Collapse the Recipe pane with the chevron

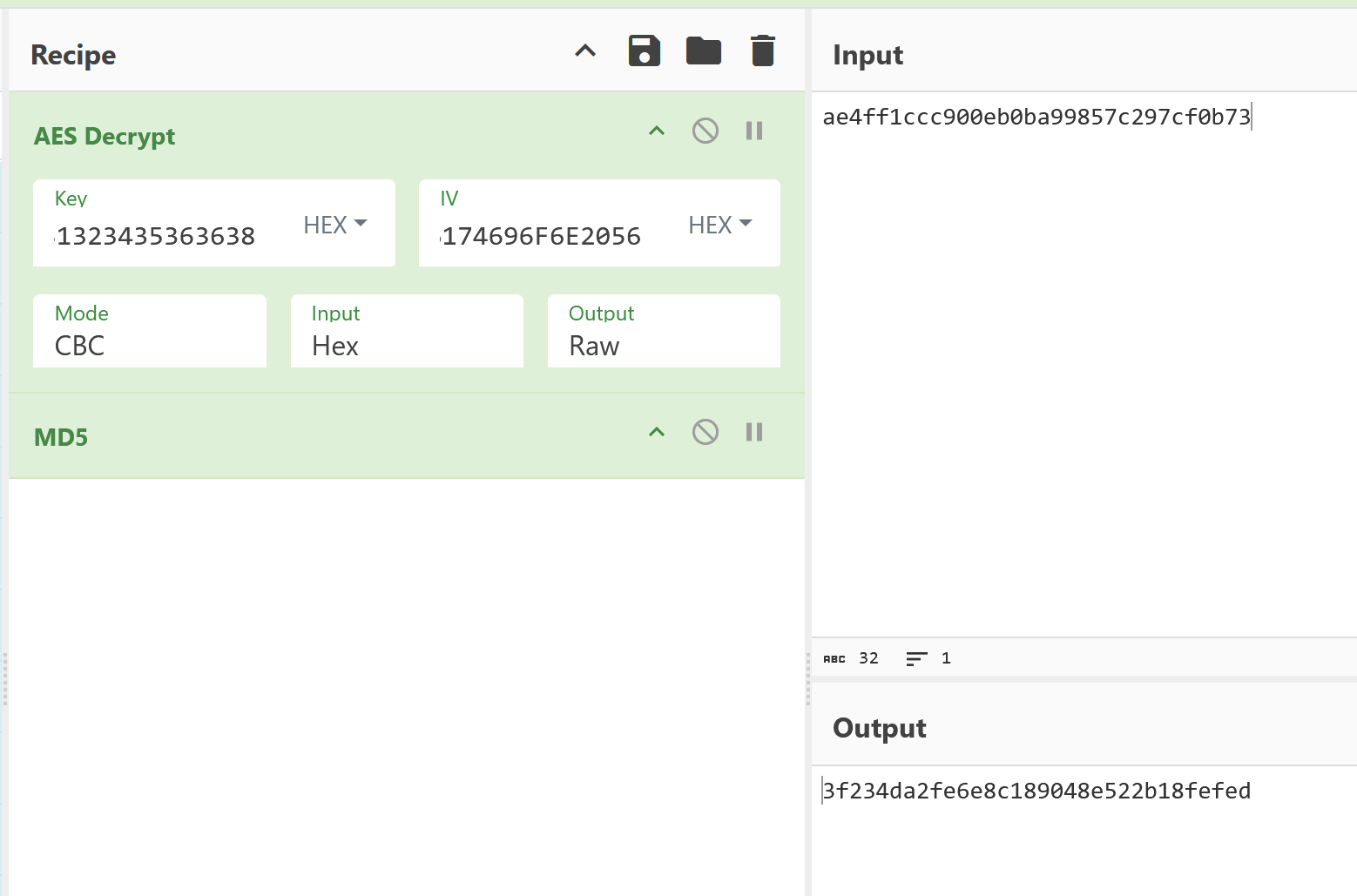pos(585,51)
